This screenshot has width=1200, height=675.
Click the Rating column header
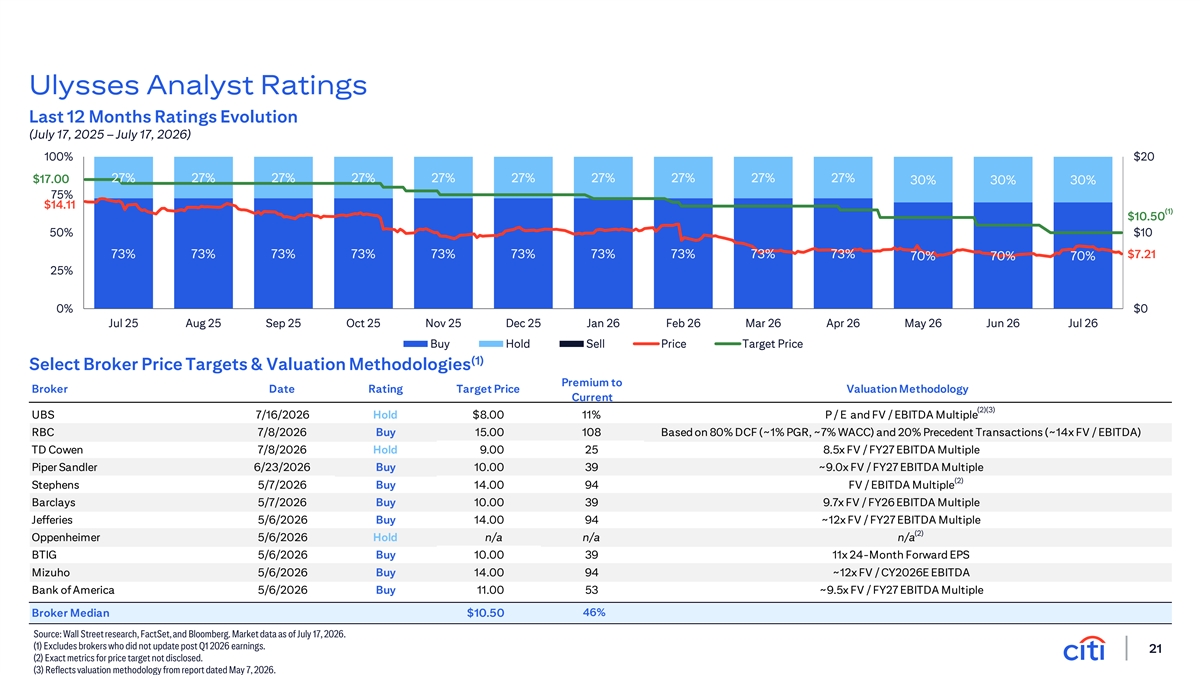pos(385,388)
